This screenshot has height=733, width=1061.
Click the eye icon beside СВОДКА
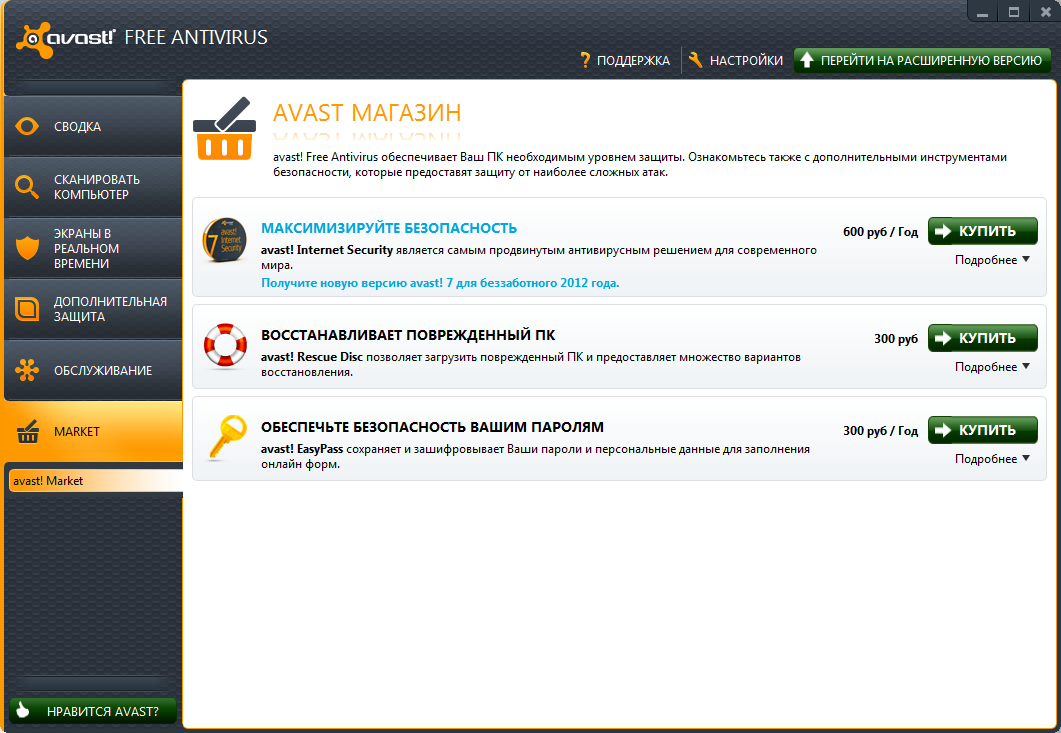tap(27, 127)
